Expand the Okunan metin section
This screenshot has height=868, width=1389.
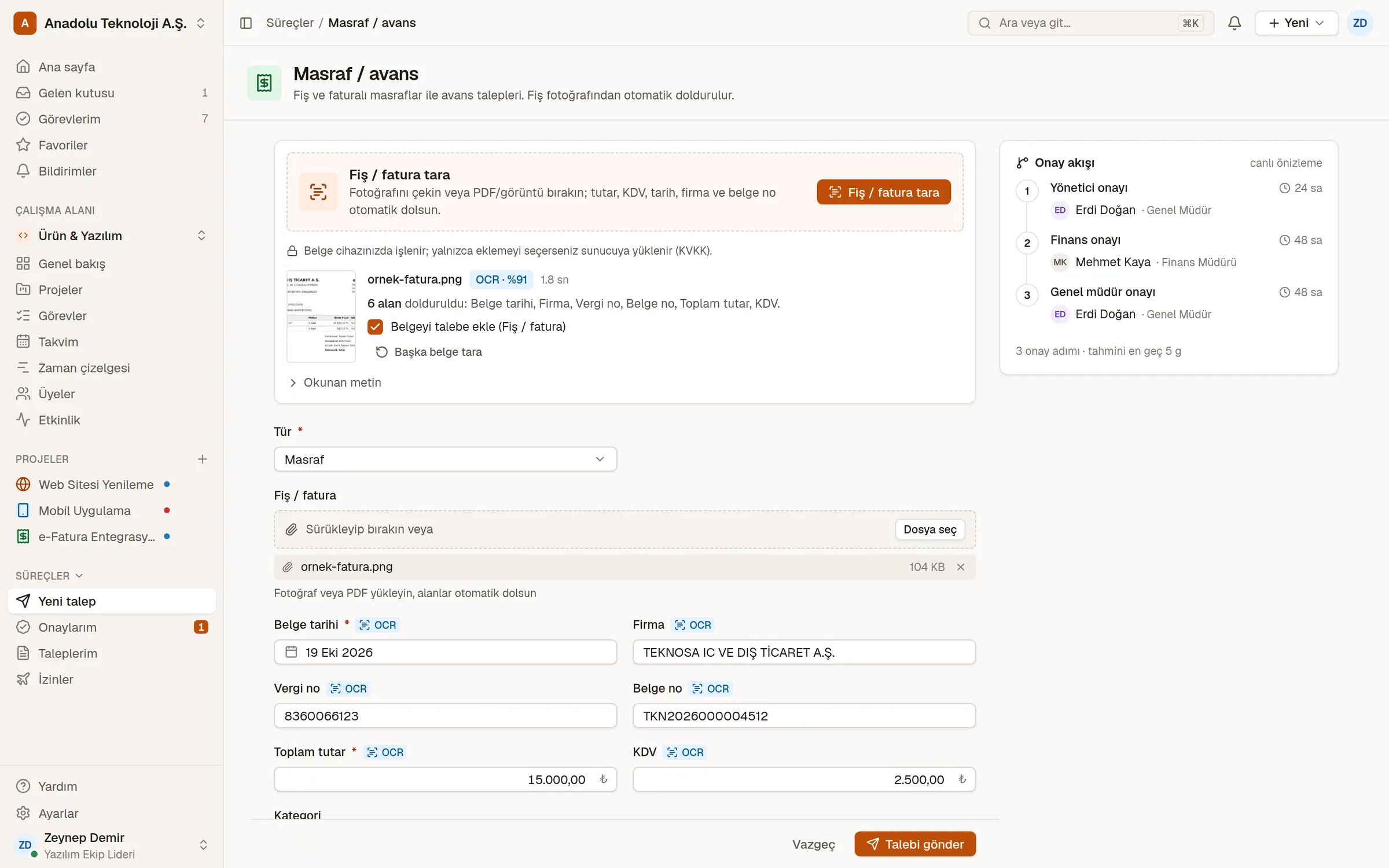[x=335, y=382]
